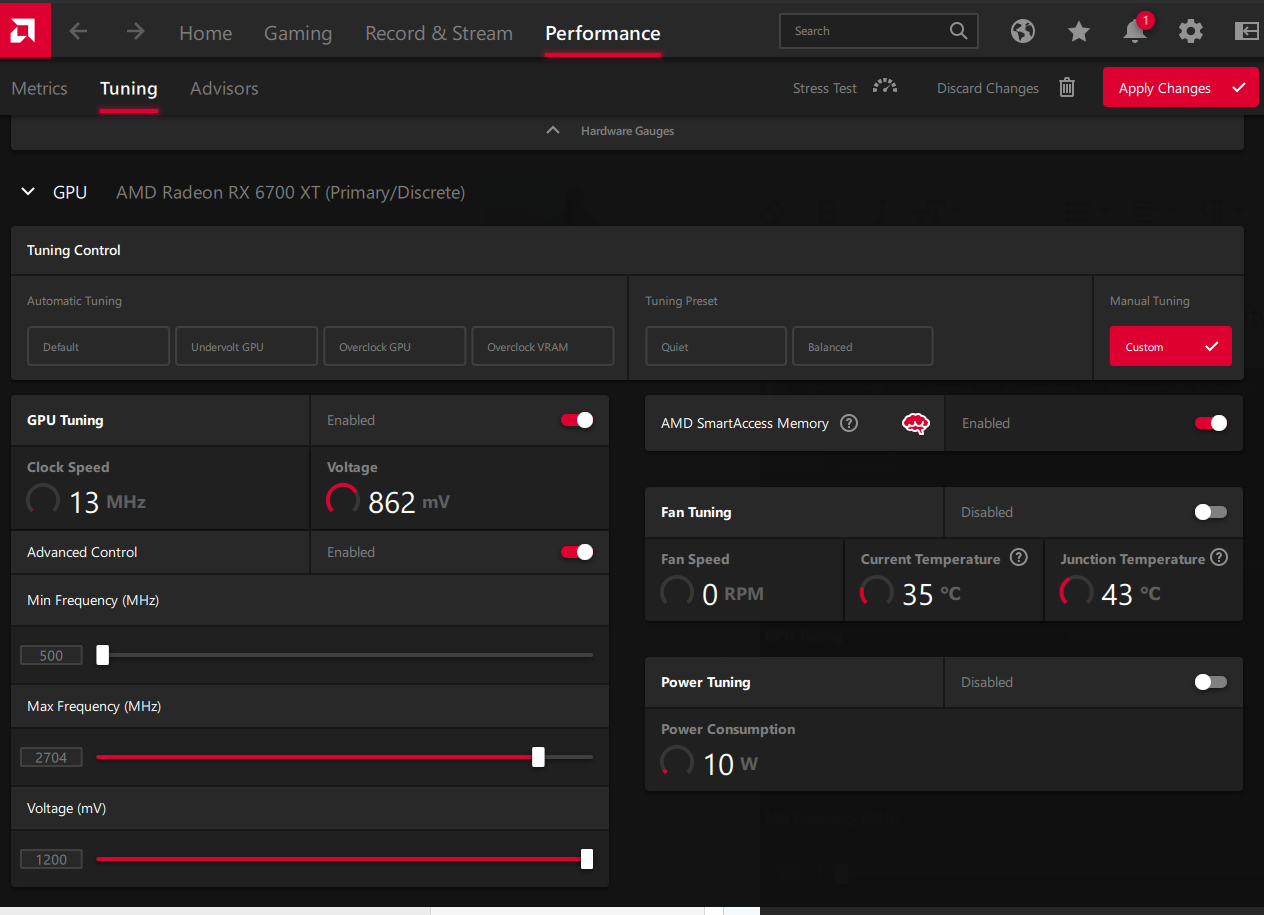Click the red brain icon
The height and width of the screenshot is (915, 1264).
[916, 423]
